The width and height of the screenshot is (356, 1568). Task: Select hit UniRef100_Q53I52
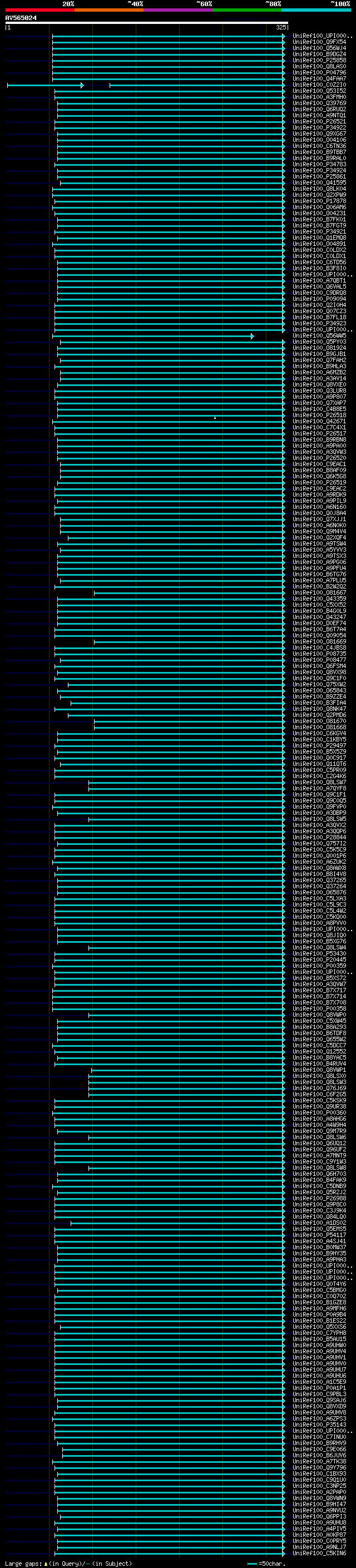319,91
